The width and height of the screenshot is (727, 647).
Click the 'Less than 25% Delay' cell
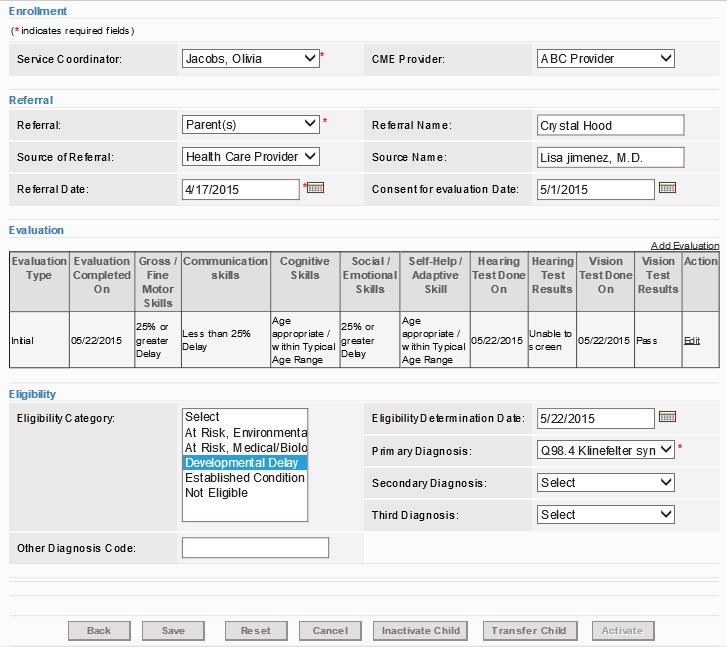coord(226,340)
